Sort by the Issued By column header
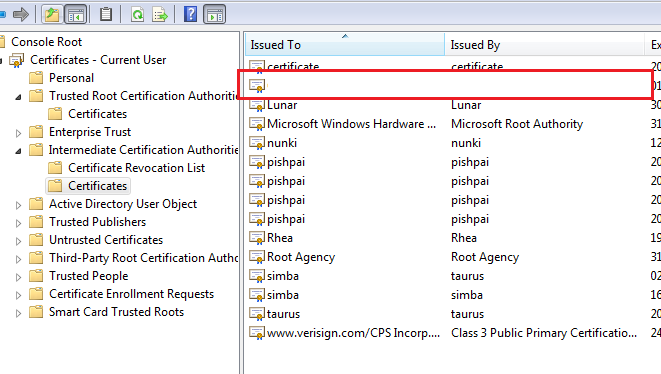This screenshot has height=374, width=661. 545,44
